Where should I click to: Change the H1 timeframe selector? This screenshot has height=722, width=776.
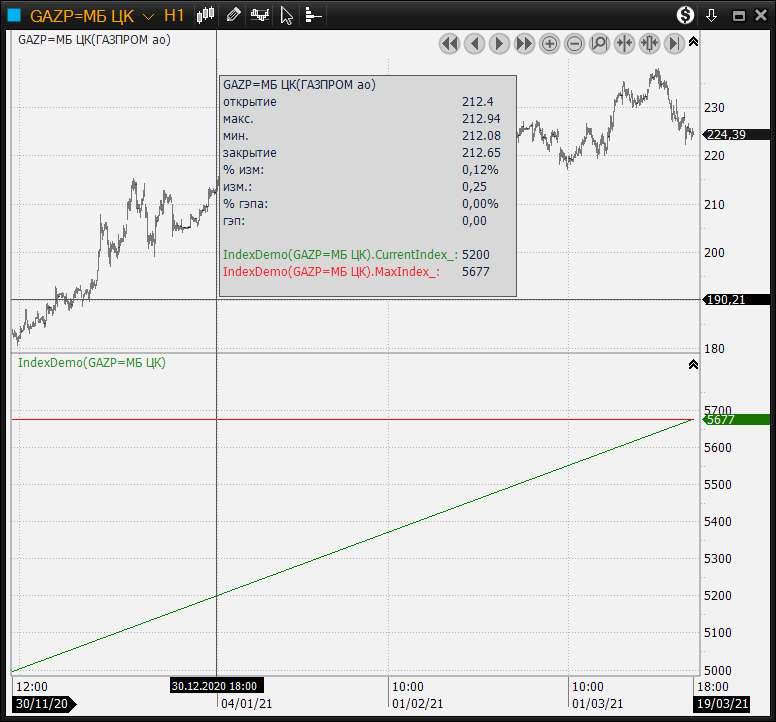[174, 16]
